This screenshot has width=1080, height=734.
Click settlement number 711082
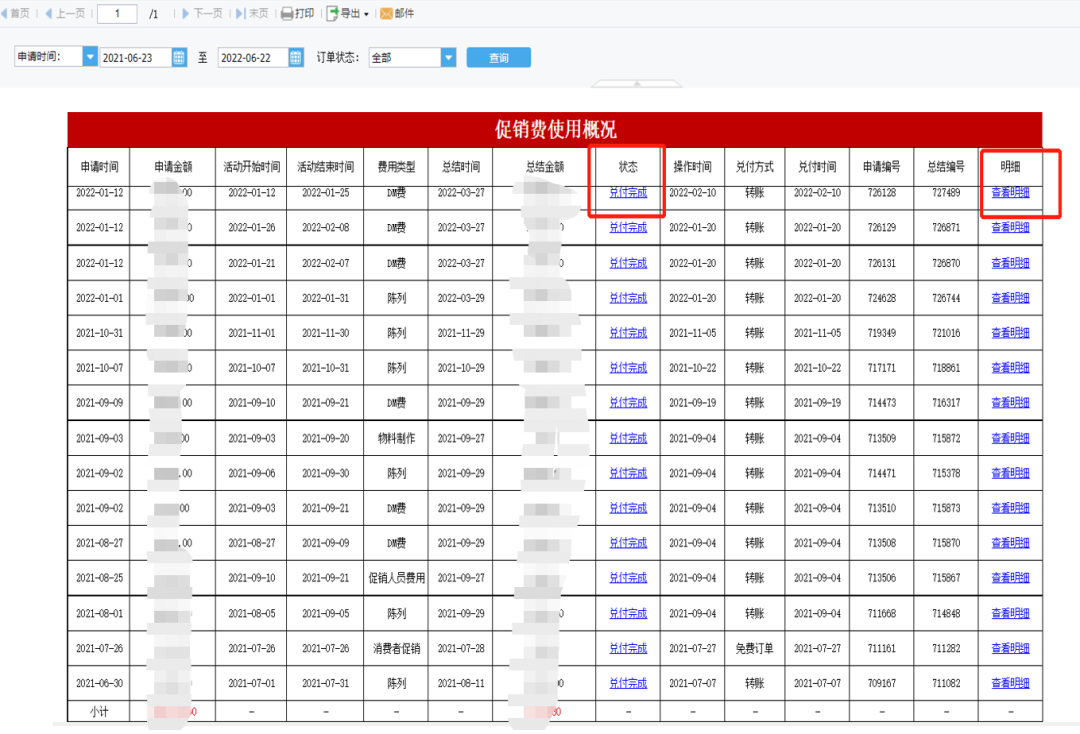tap(946, 683)
